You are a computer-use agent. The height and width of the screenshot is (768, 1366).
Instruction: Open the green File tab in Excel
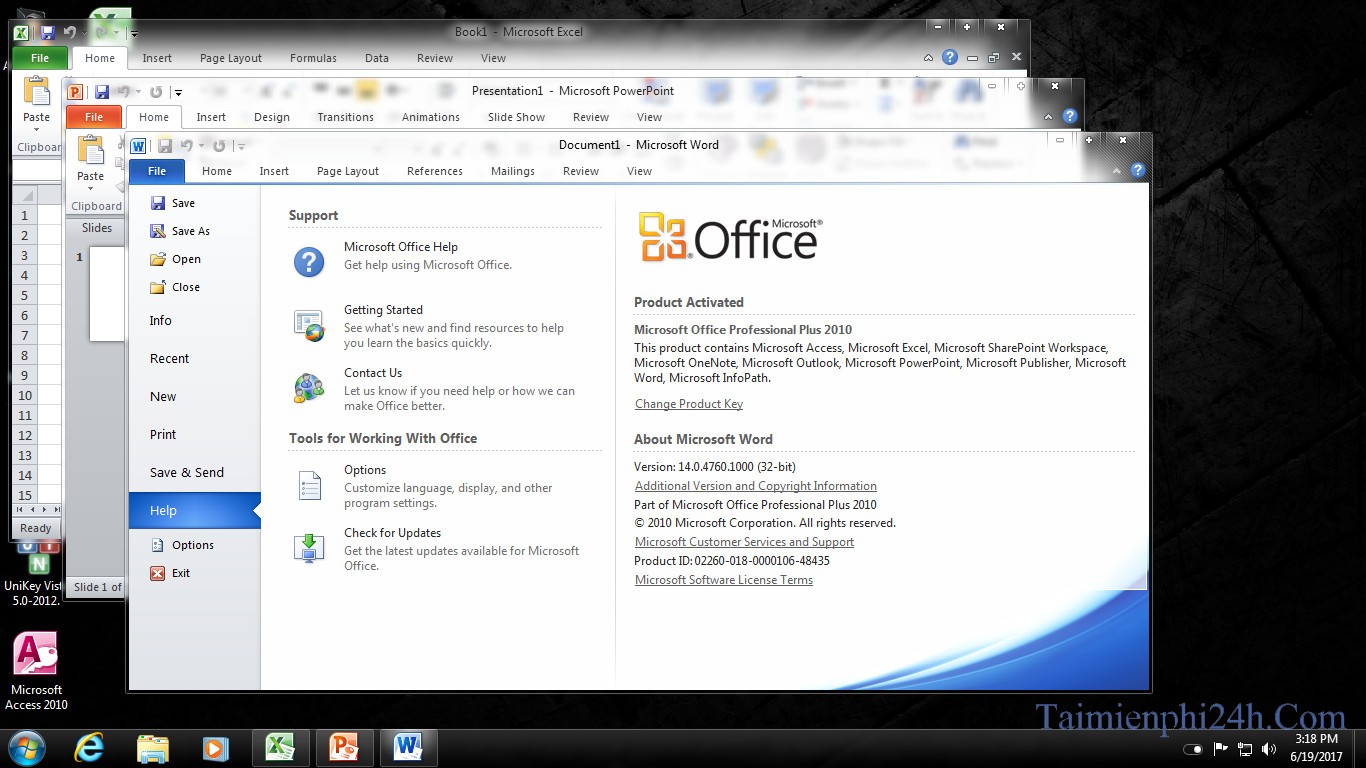[40, 58]
